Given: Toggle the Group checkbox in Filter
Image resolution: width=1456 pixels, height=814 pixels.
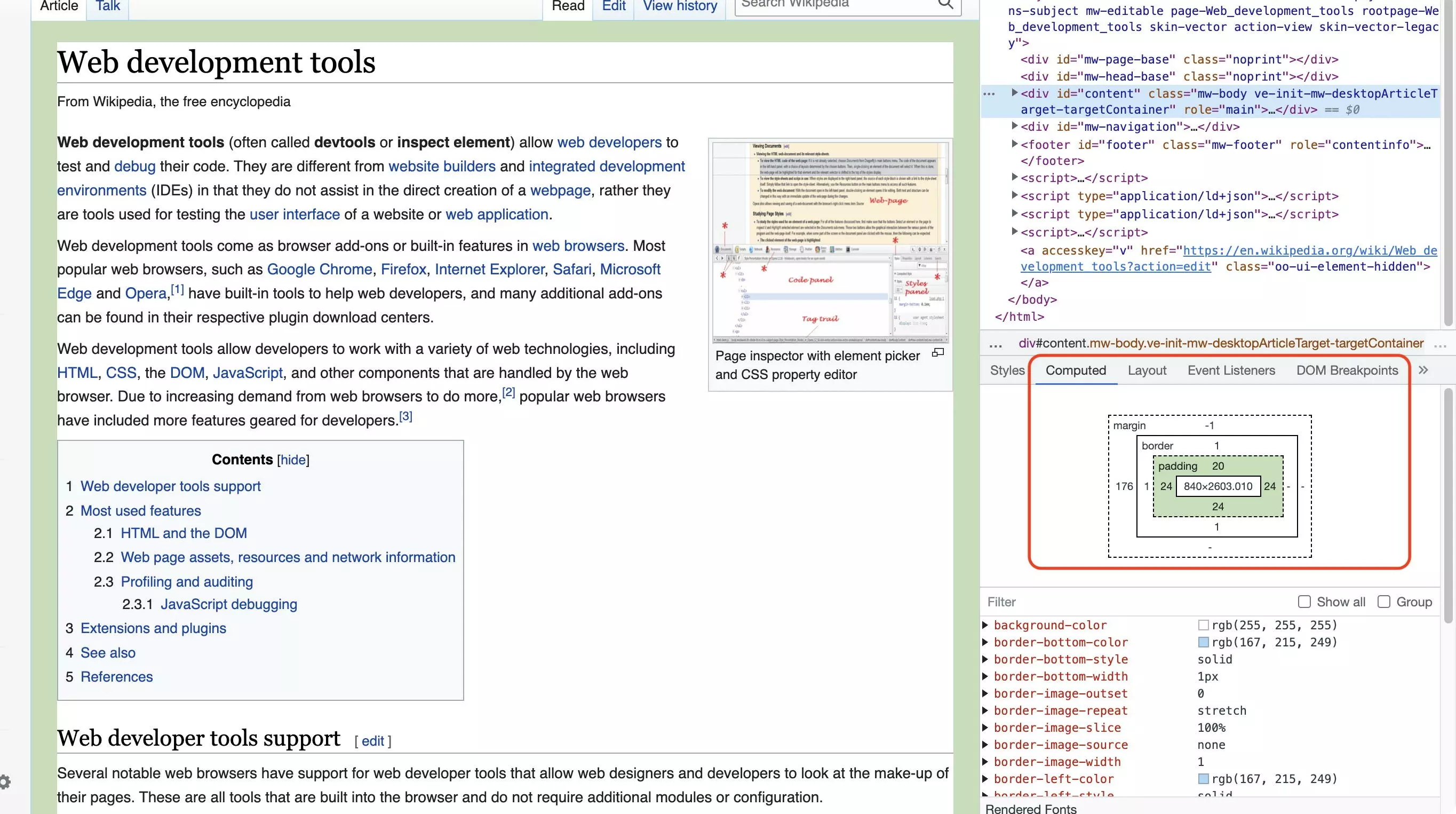Looking at the screenshot, I should 1383,601.
